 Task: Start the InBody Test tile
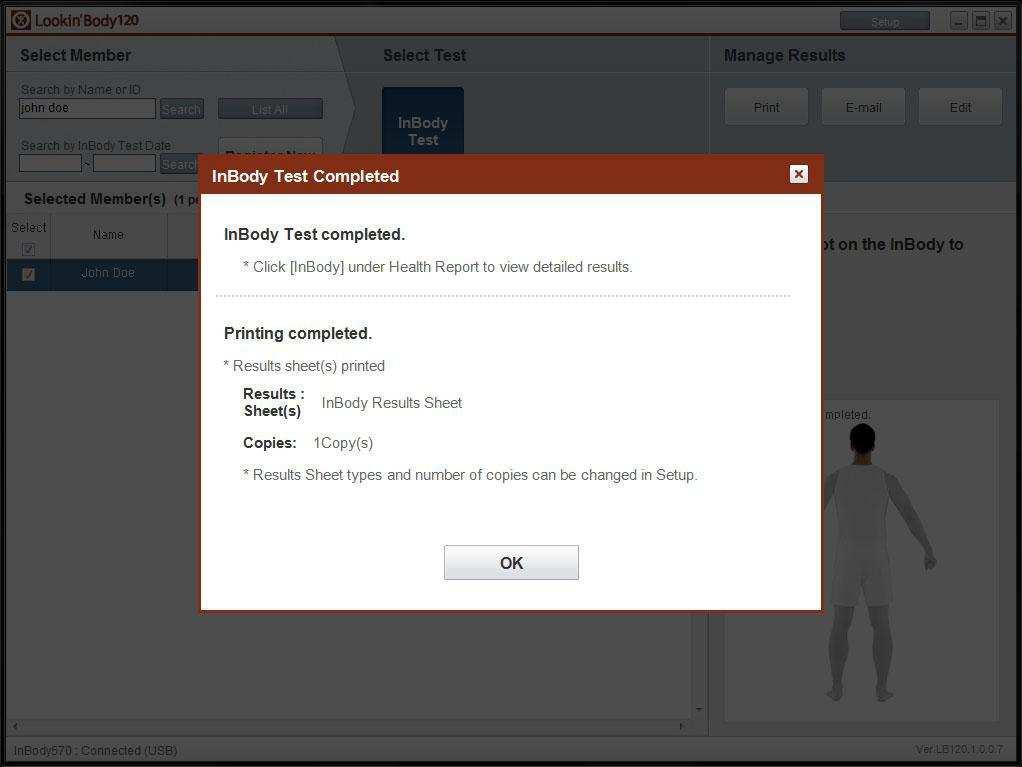click(x=423, y=122)
